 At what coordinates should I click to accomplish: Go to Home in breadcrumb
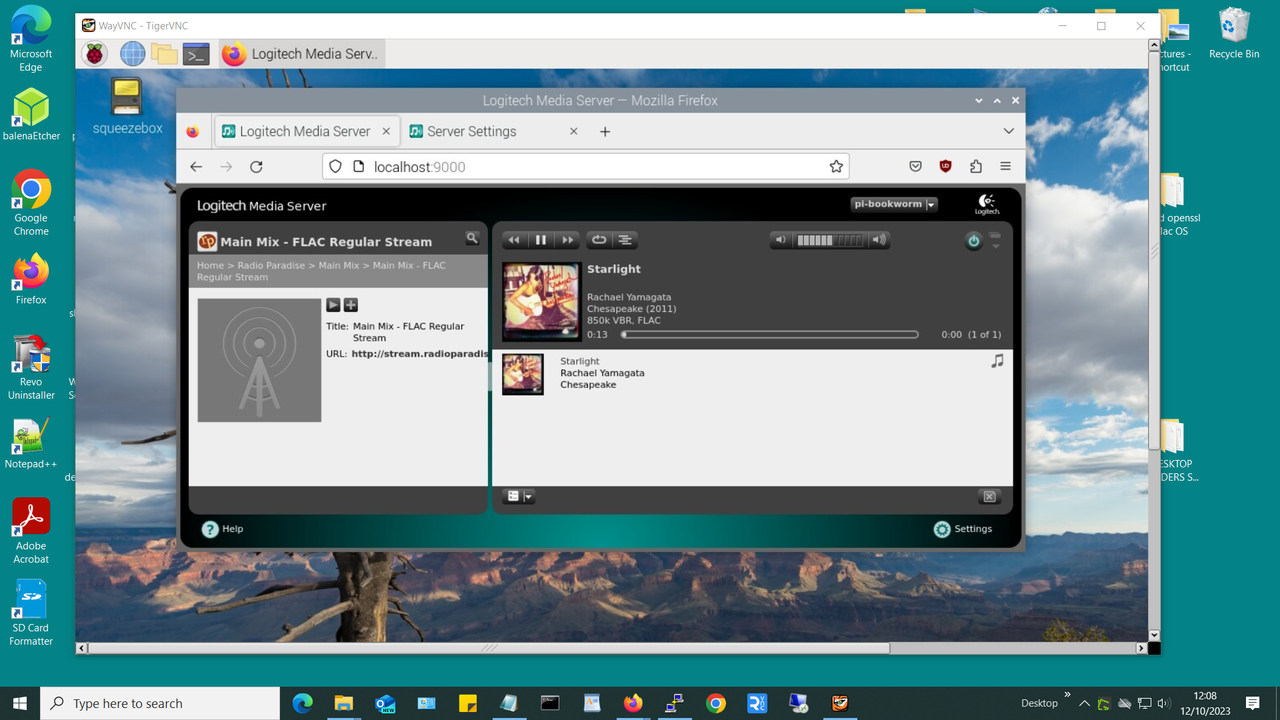[210, 266]
